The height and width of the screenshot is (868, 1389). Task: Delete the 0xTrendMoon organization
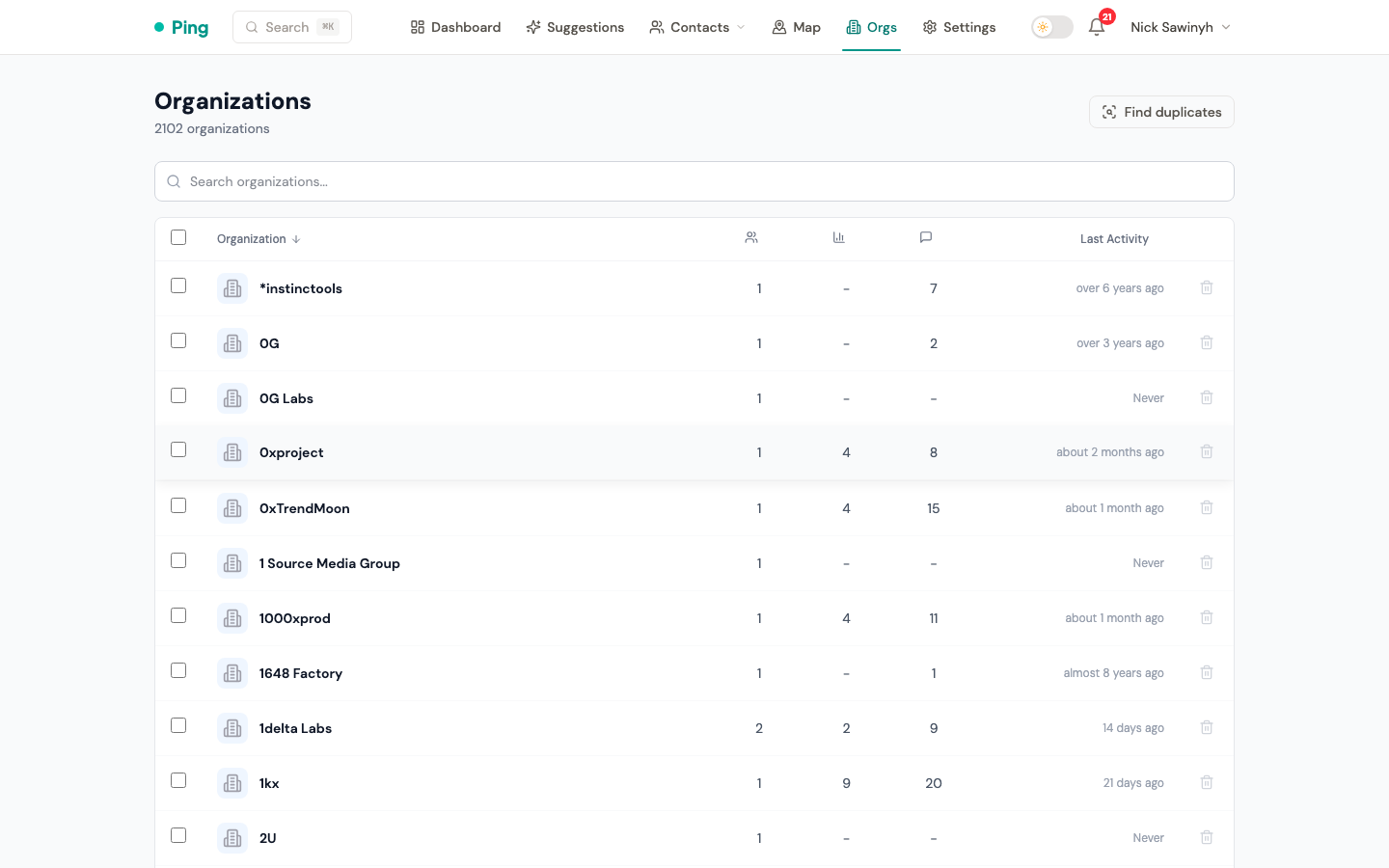click(x=1207, y=507)
